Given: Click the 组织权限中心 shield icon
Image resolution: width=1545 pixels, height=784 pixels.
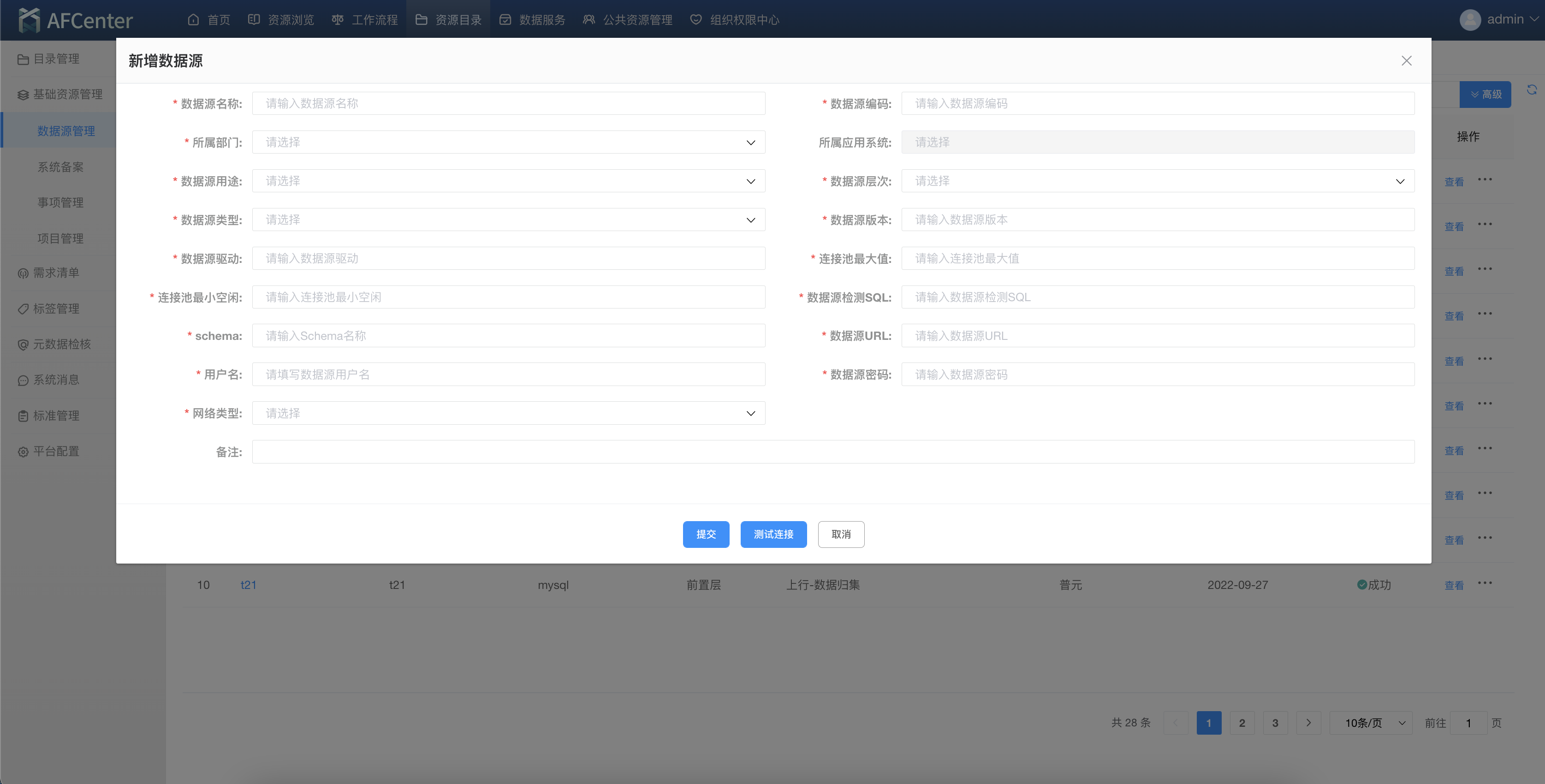Looking at the screenshot, I should point(696,20).
